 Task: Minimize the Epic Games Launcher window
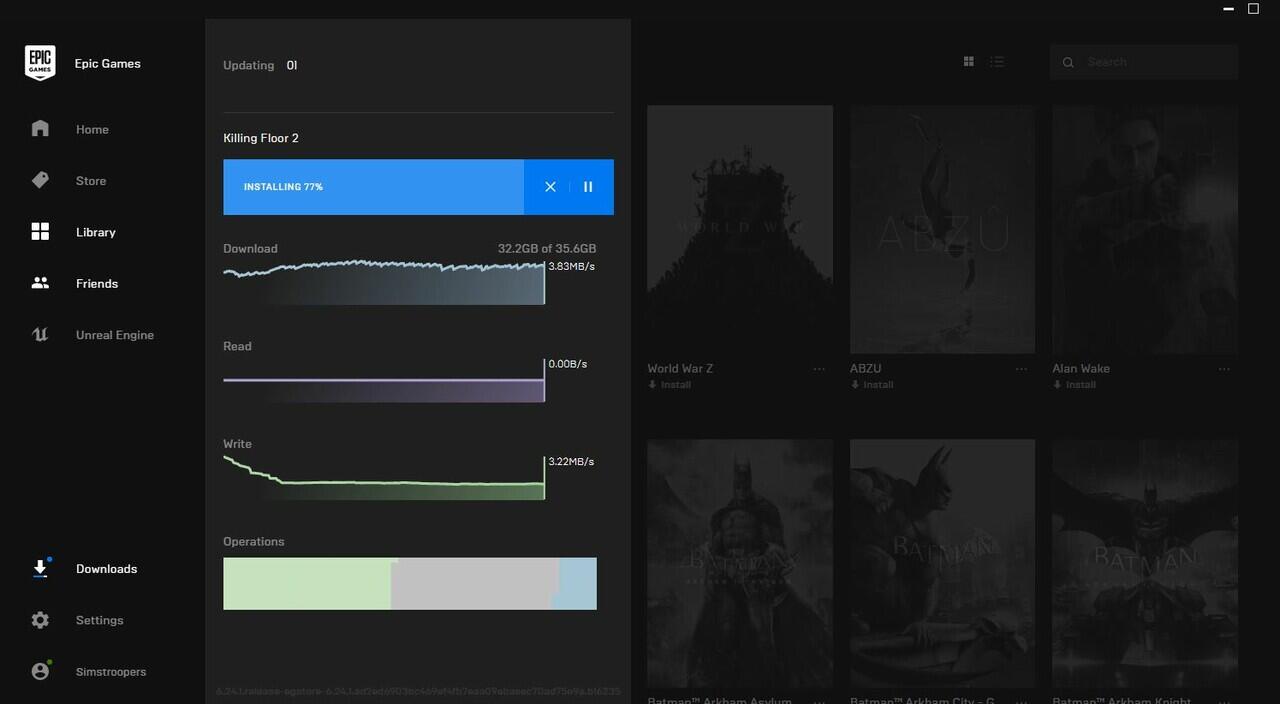pos(1229,9)
